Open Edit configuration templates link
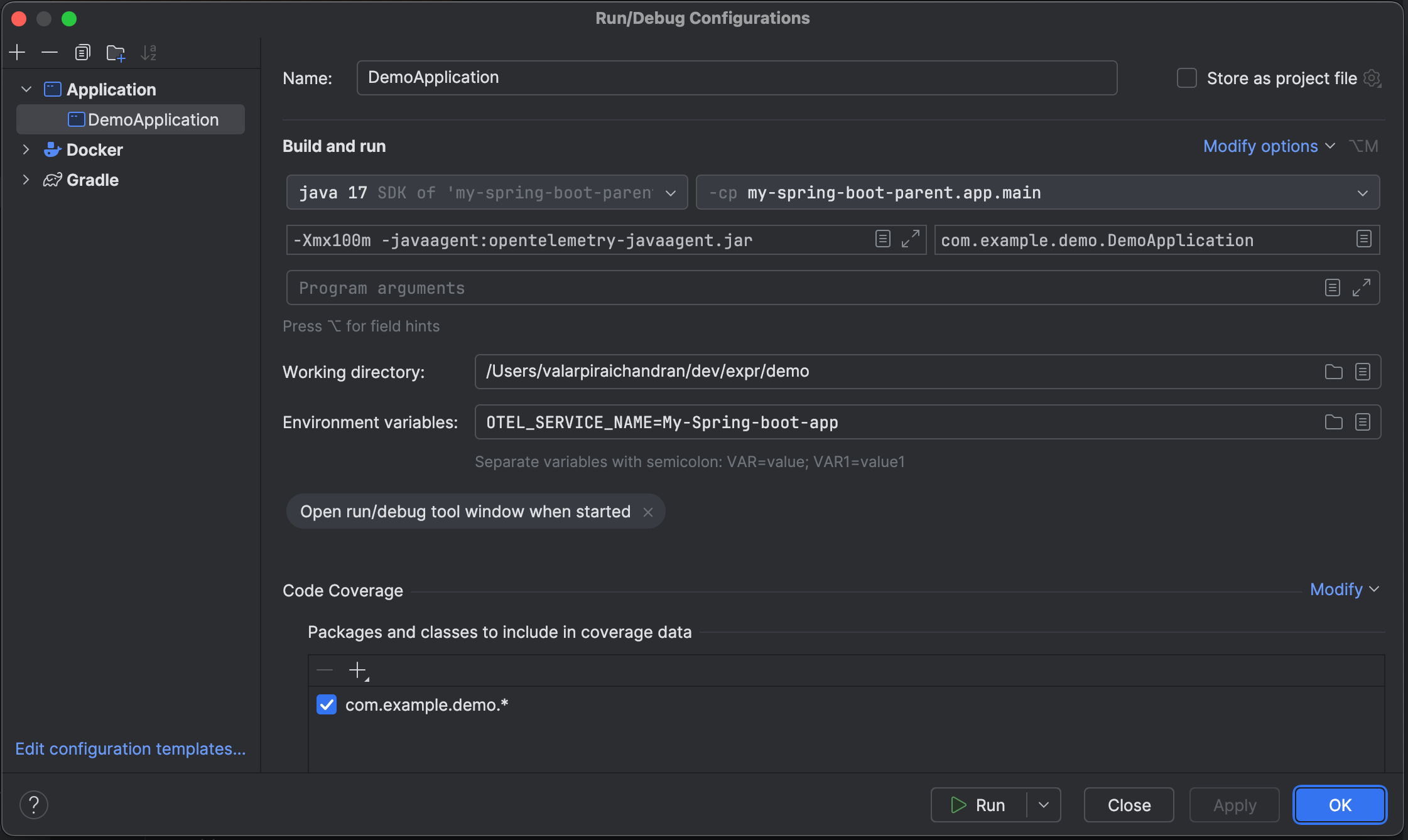 click(130, 748)
